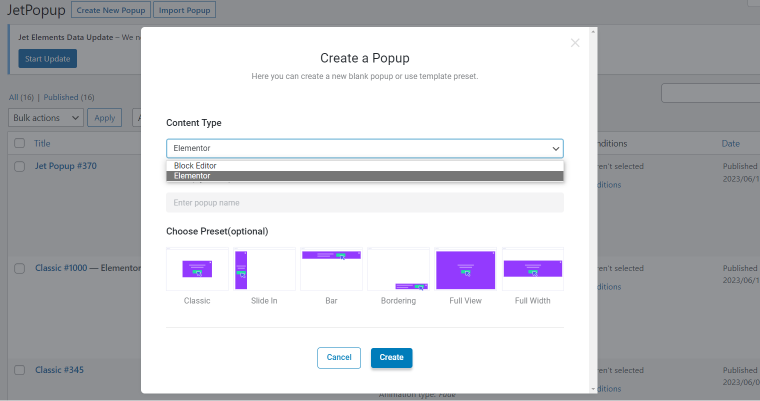This screenshot has width=760, height=401.
Task: Sort popups by Title column
Action: tap(42, 144)
